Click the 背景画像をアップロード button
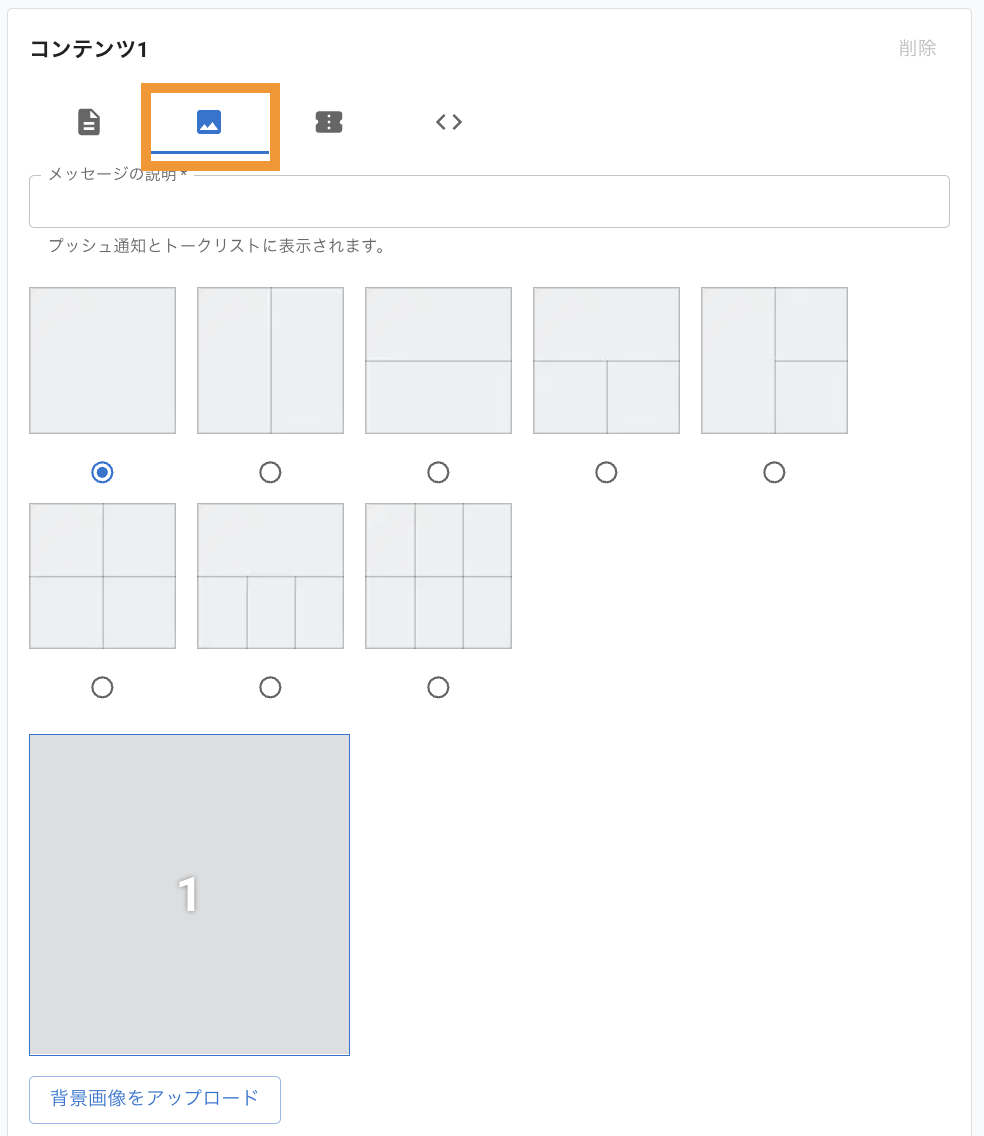 point(154,1099)
